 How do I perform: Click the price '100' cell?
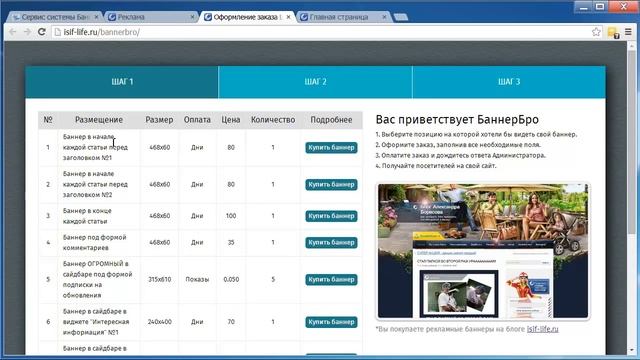coord(231,216)
